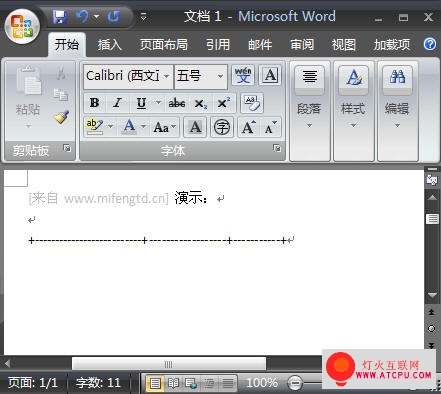Switch to Web Layout view
Viewport: 441px width, 394px height.
tap(191, 383)
